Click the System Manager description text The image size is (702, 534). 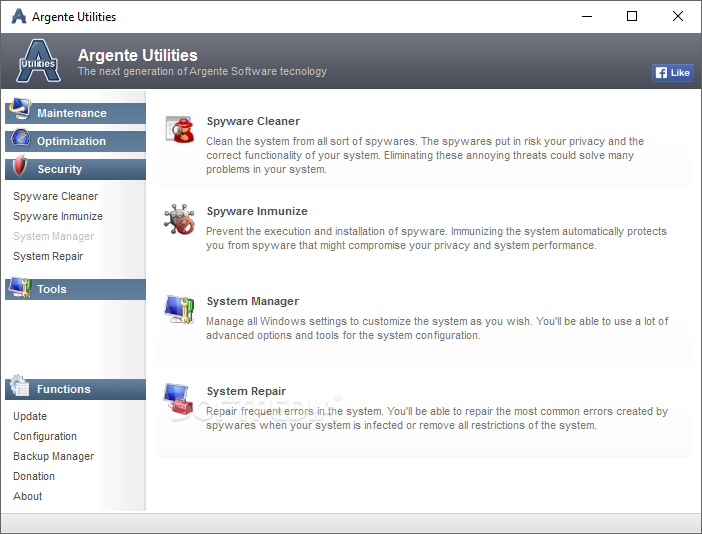click(x=437, y=328)
